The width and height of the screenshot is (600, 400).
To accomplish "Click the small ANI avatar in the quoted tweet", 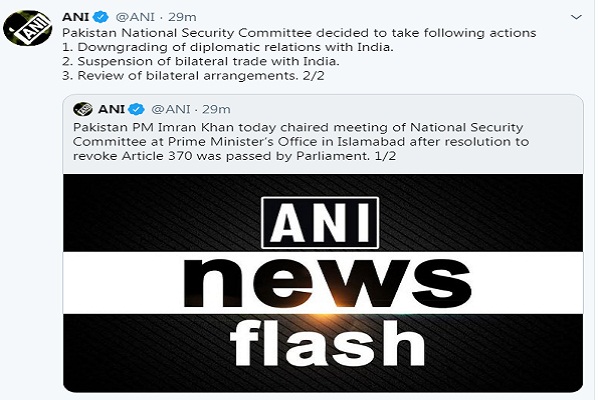I will coord(83,109).
